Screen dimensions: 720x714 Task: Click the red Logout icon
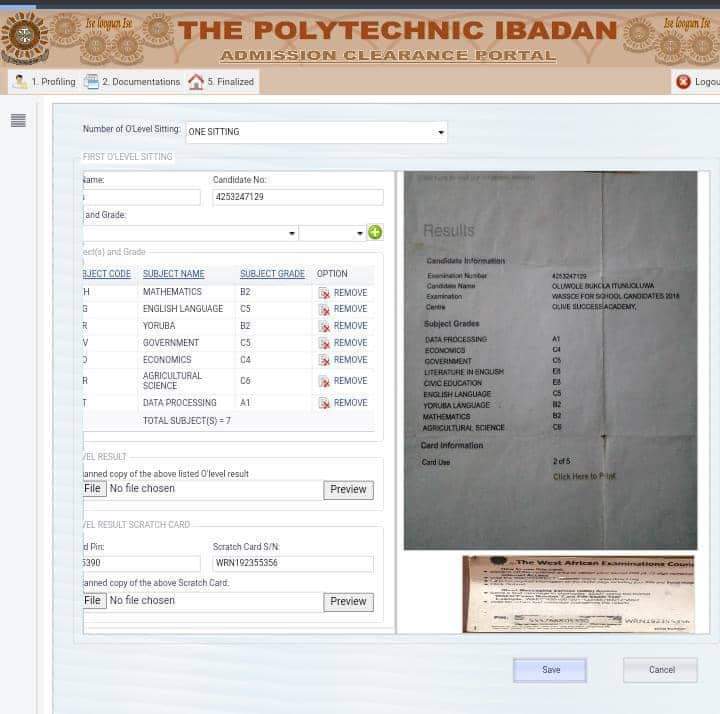tap(683, 82)
